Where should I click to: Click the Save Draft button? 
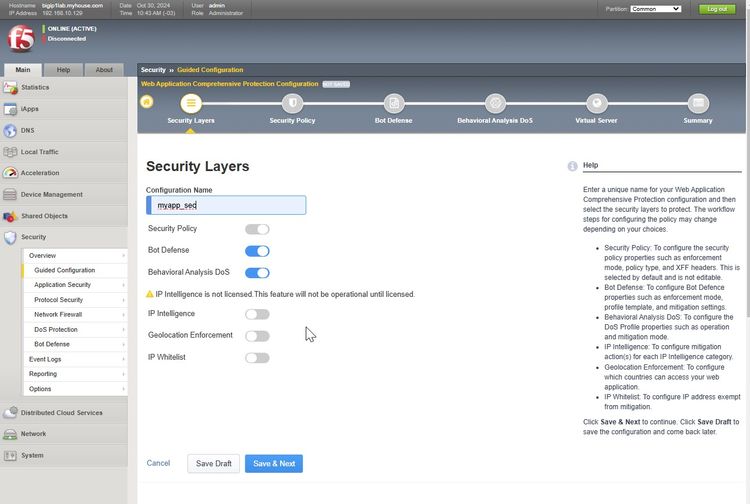click(213, 464)
